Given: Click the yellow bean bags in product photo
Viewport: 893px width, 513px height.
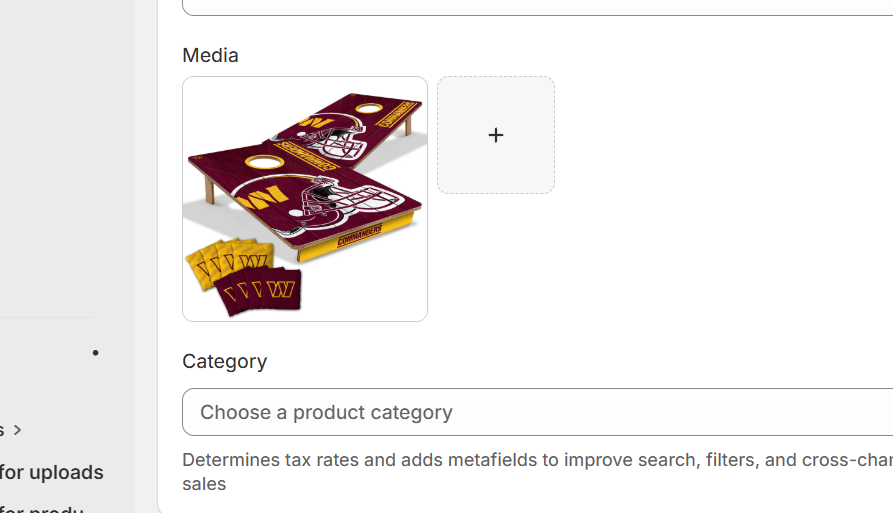Looking at the screenshot, I should click(x=228, y=261).
